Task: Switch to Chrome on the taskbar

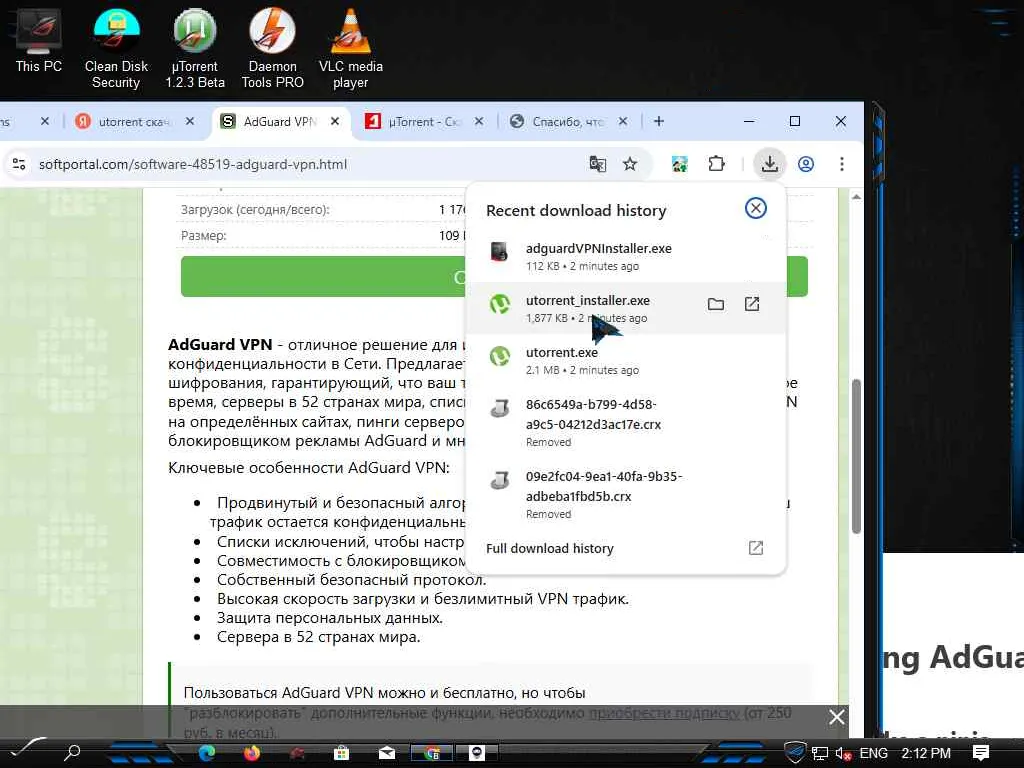Action: coord(432,753)
